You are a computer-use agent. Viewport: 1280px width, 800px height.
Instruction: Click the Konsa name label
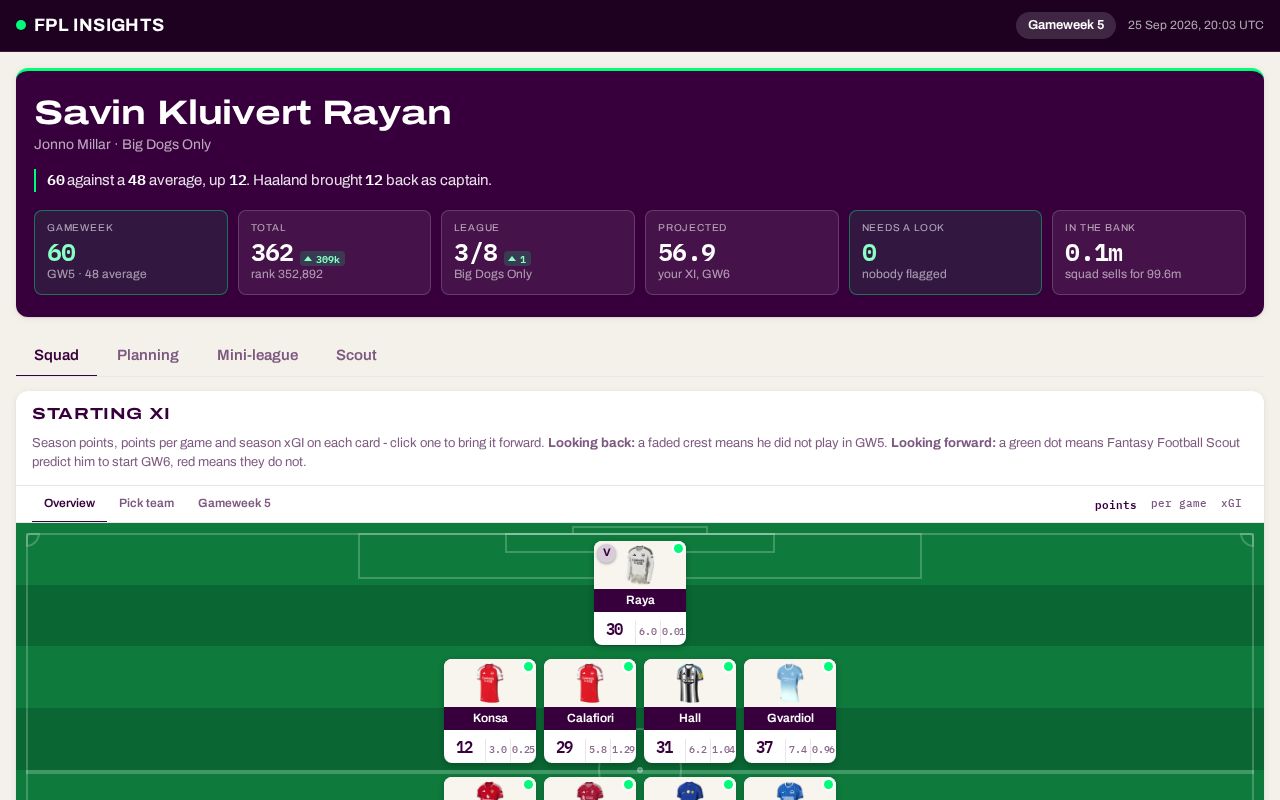pyautogui.click(x=490, y=718)
